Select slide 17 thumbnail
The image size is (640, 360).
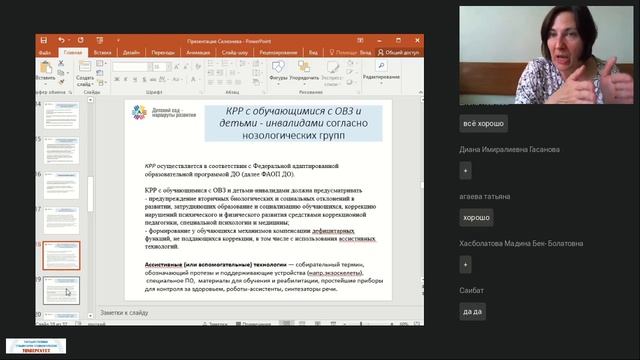tap(61, 220)
